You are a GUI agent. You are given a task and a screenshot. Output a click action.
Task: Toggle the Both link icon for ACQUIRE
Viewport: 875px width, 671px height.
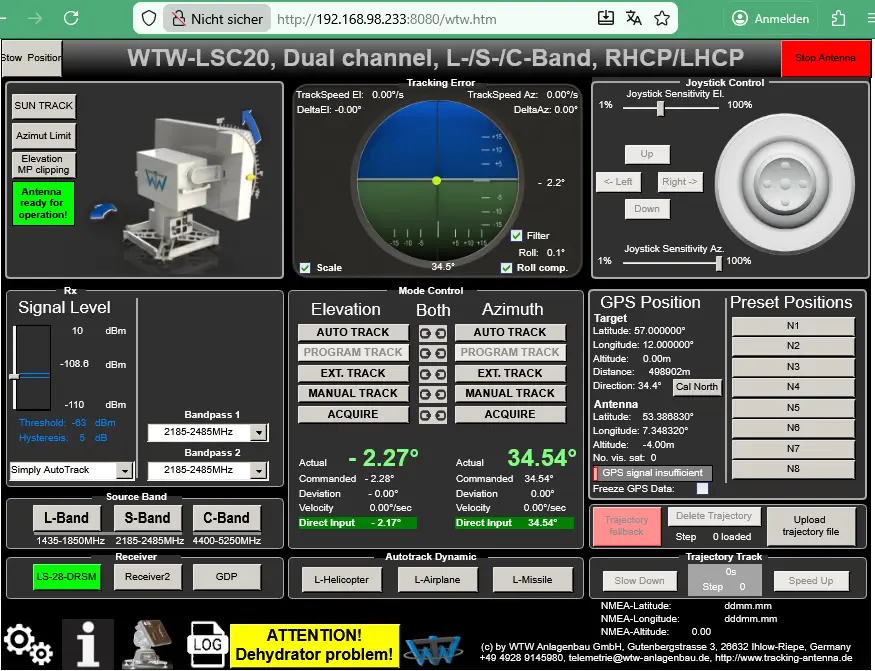432,415
